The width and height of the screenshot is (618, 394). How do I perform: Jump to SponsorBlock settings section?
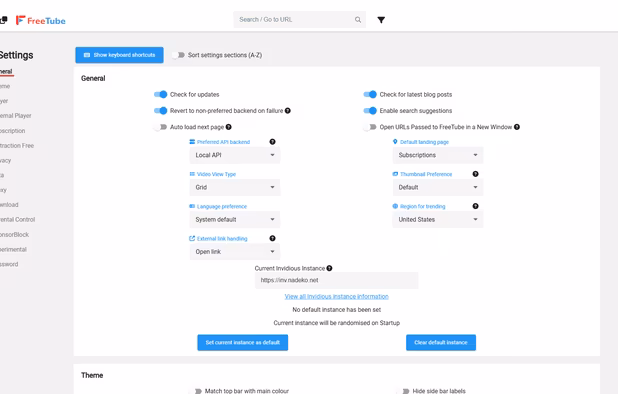tap(15, 234)
